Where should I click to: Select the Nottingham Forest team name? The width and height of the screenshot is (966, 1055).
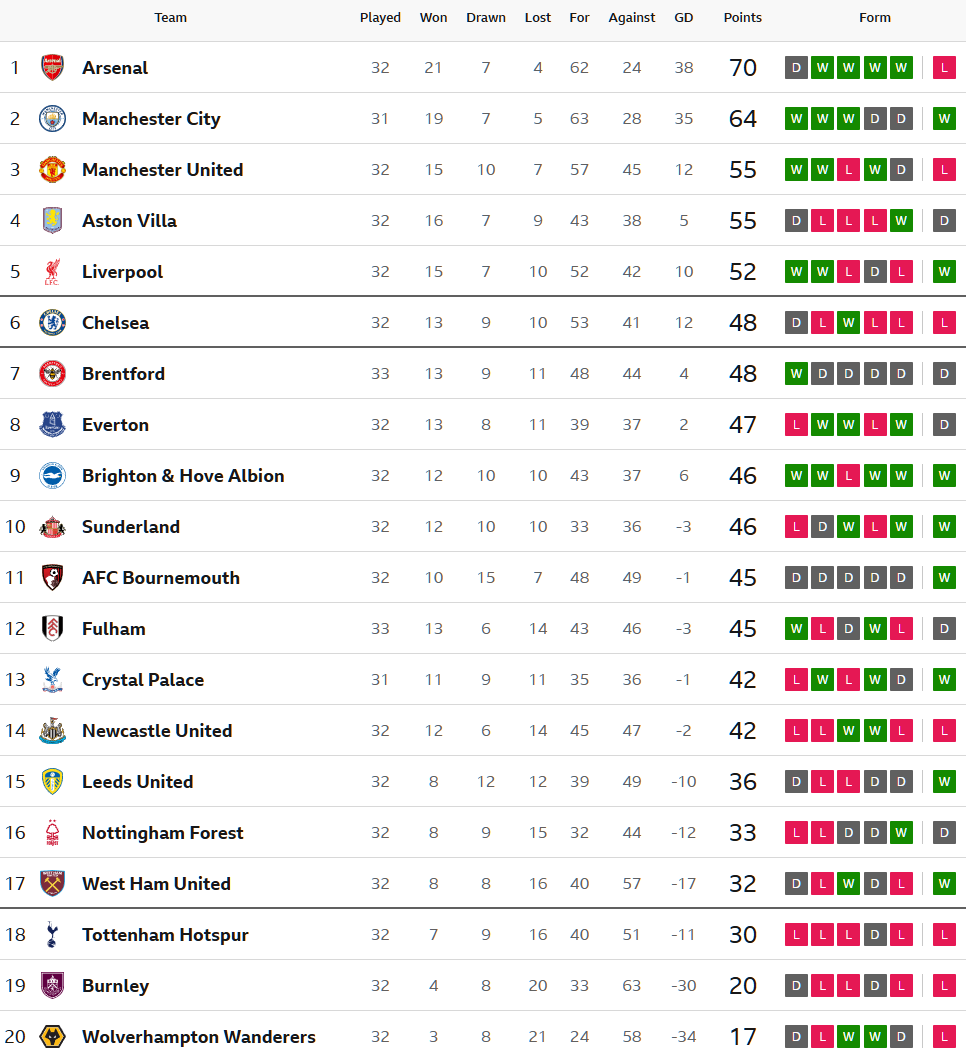point(162,833)
